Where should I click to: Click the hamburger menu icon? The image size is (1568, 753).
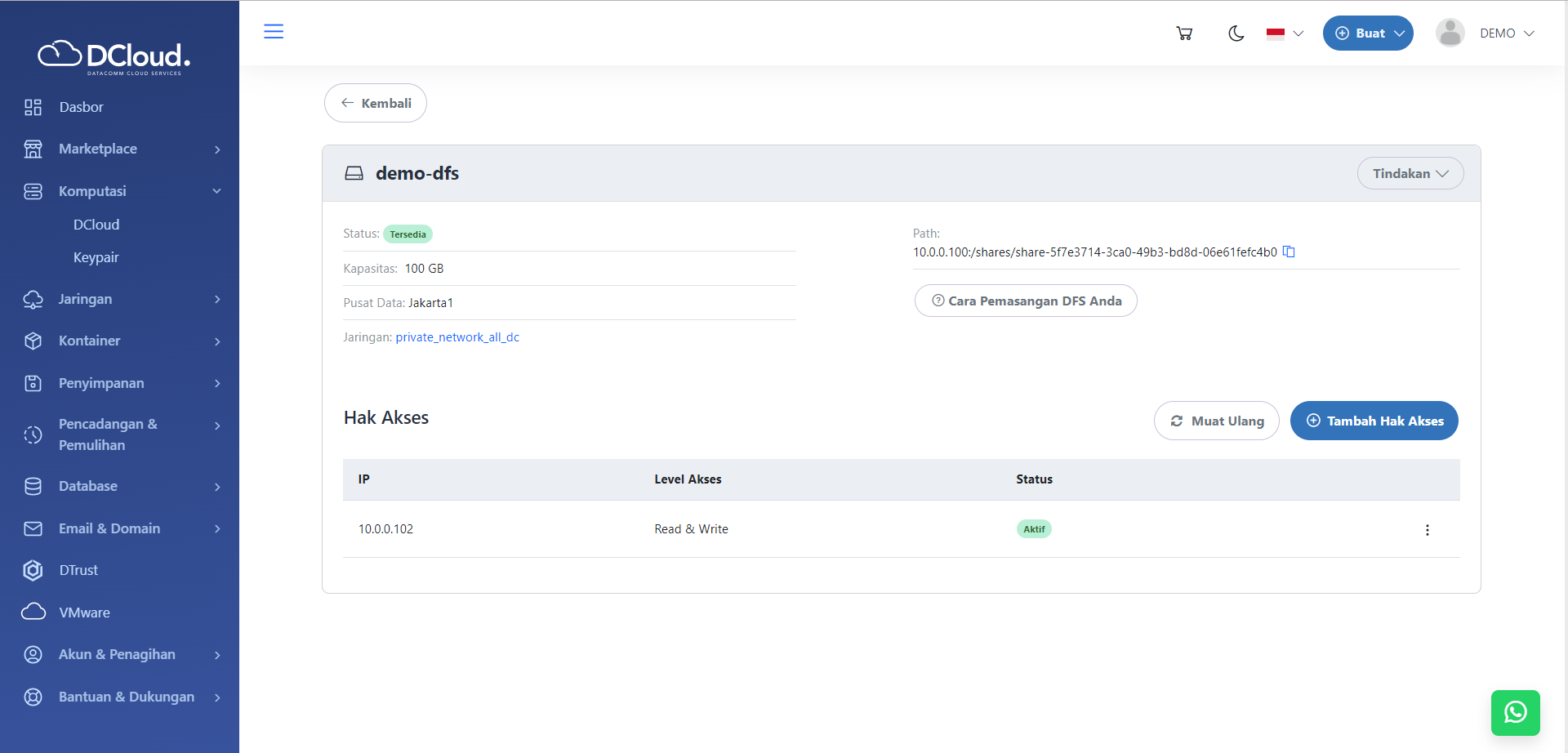[274, 32]
